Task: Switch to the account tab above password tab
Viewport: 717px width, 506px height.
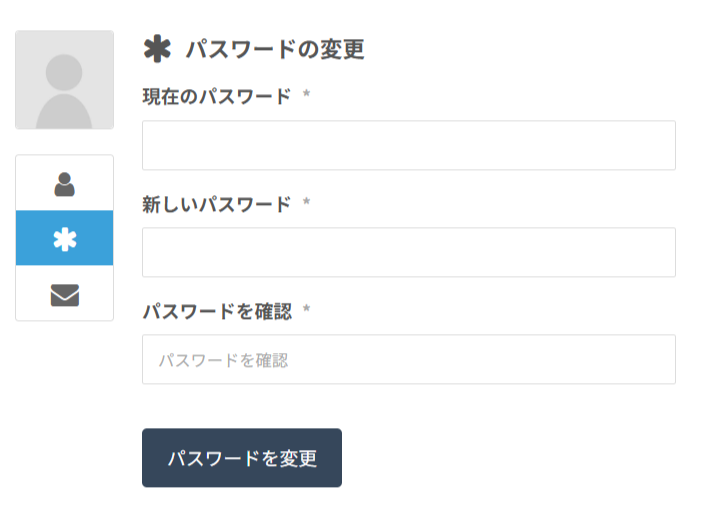Action: coord(64,184)
